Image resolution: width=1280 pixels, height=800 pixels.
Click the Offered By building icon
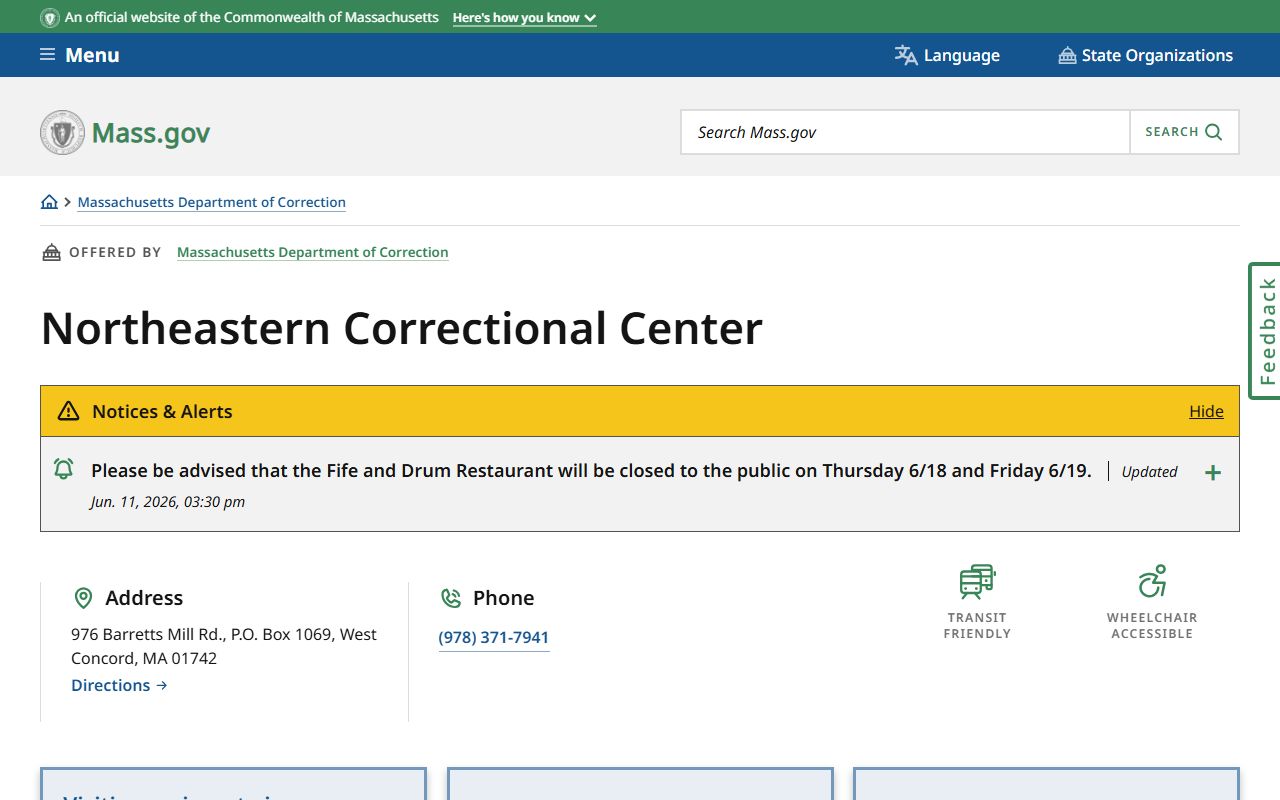[51, 252]
